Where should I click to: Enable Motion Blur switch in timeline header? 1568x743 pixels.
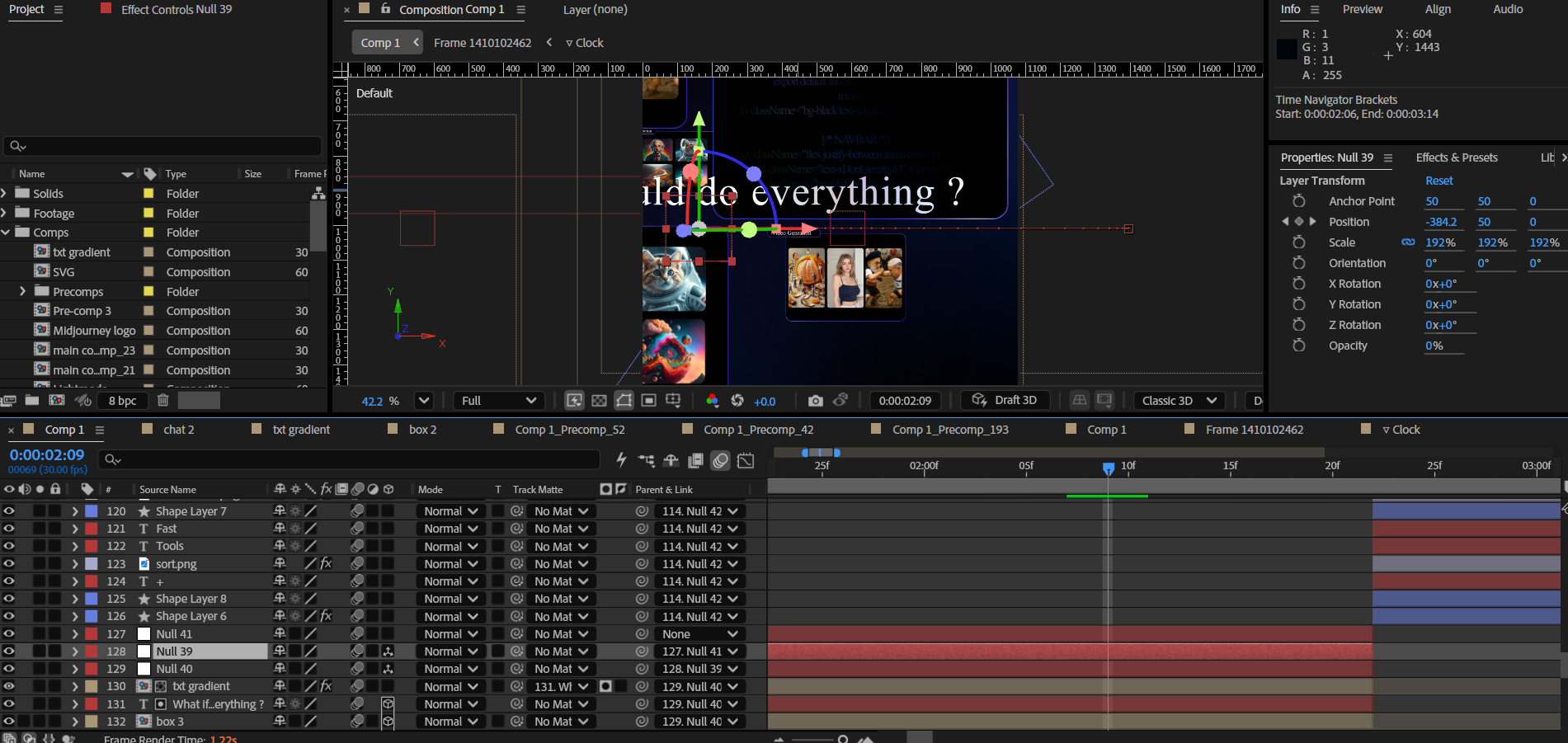point(720,461)
